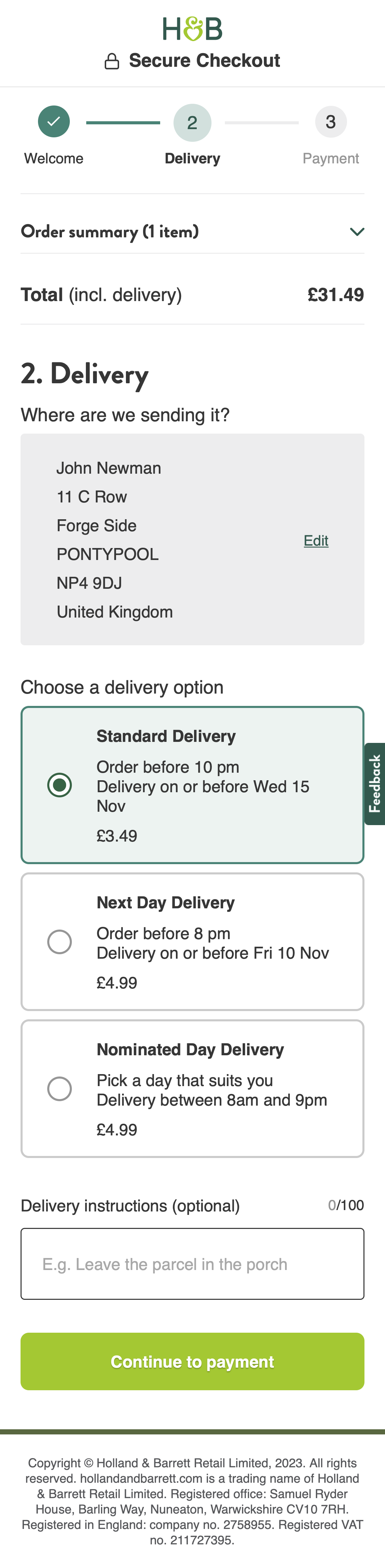The height and width of the screenshot is (1568, 385).
Task: Click the step 3 Payment circle
Action: click(x=330, y=122)
